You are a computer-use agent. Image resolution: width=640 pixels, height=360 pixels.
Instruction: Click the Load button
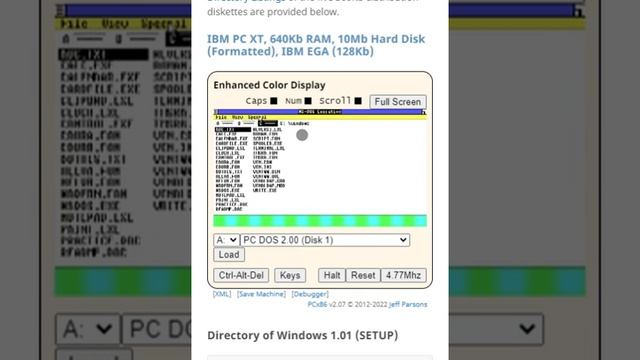click(229, 255)
